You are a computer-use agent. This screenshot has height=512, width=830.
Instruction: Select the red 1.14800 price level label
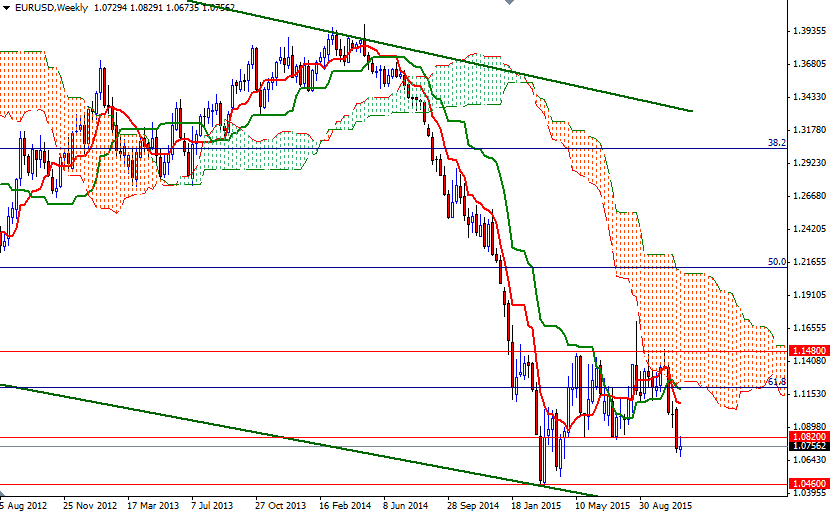pos(809,351)
